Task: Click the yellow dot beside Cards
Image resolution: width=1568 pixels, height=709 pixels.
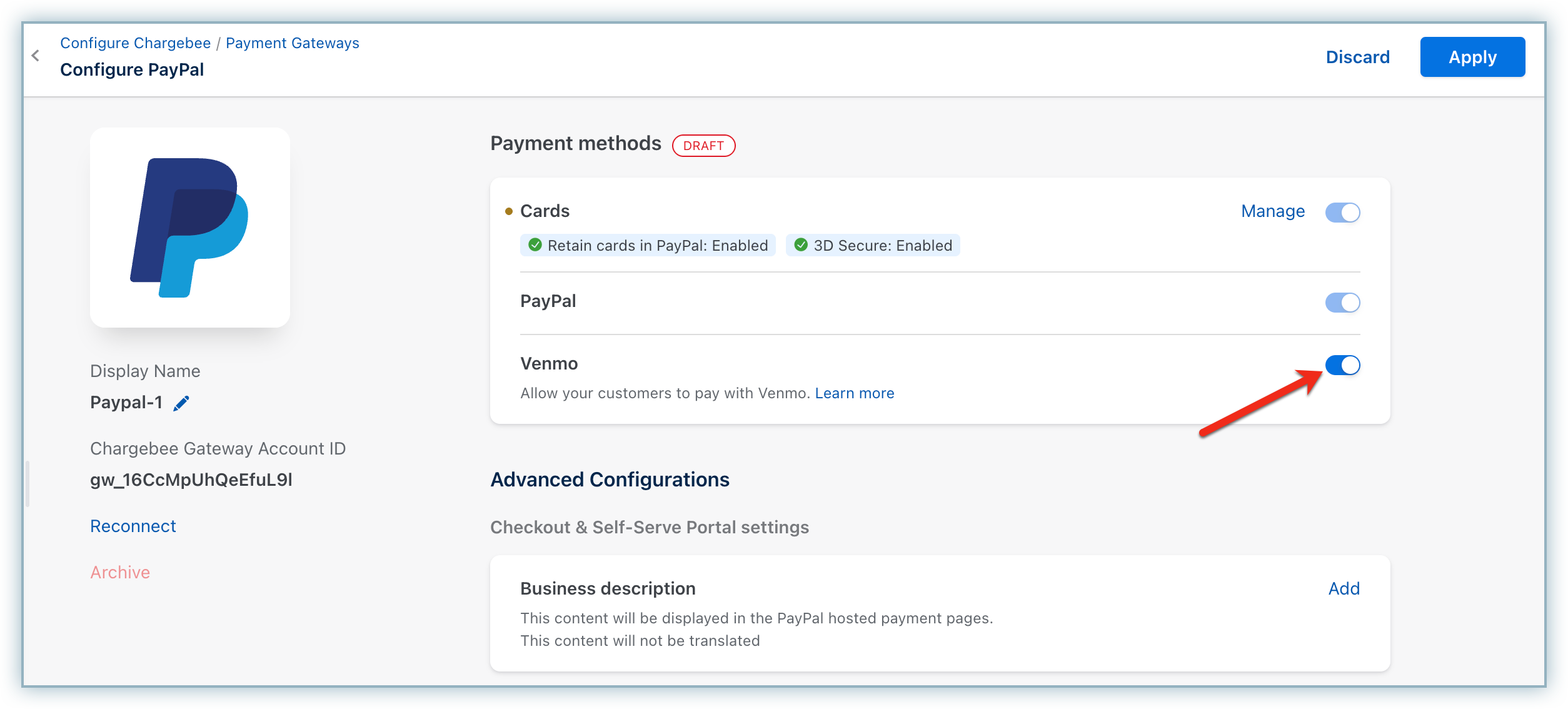Action: (x=508, y=211)
